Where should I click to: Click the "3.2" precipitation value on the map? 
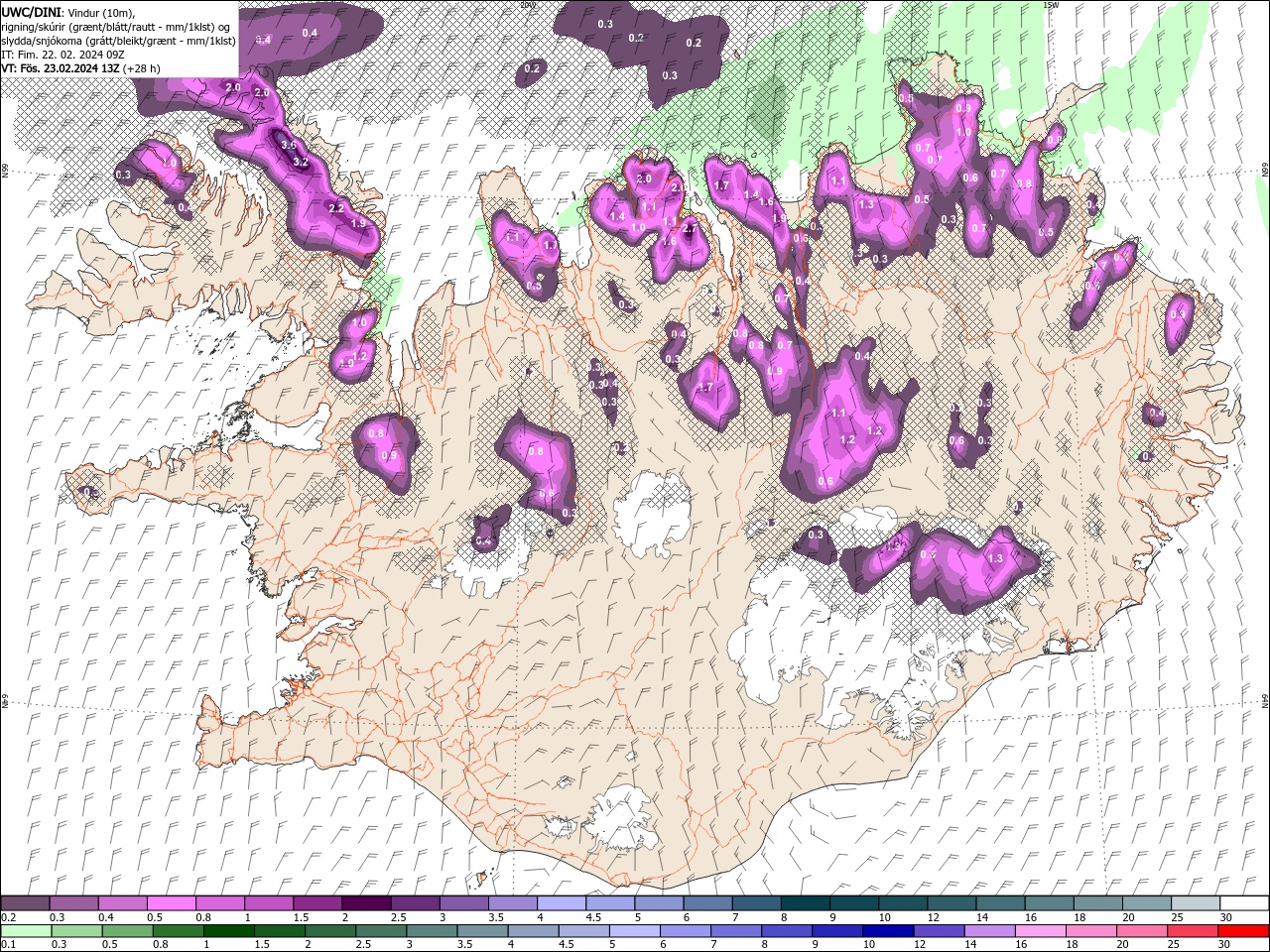[x=301, y=162]
